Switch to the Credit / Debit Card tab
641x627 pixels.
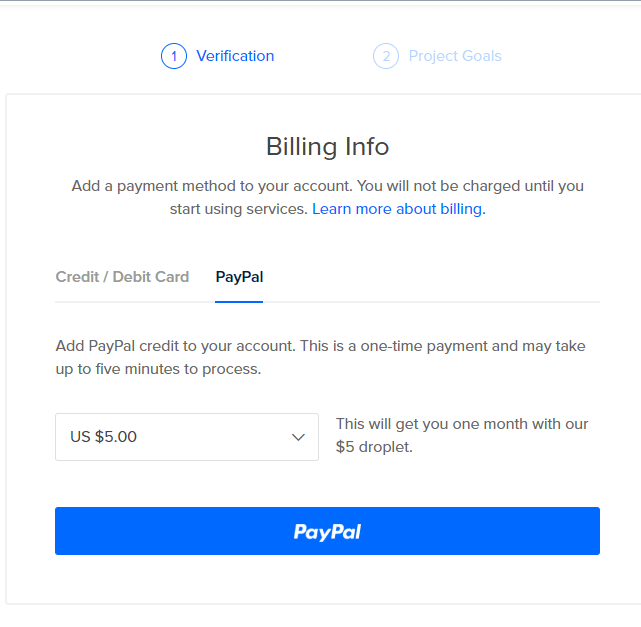coord(122,277)
